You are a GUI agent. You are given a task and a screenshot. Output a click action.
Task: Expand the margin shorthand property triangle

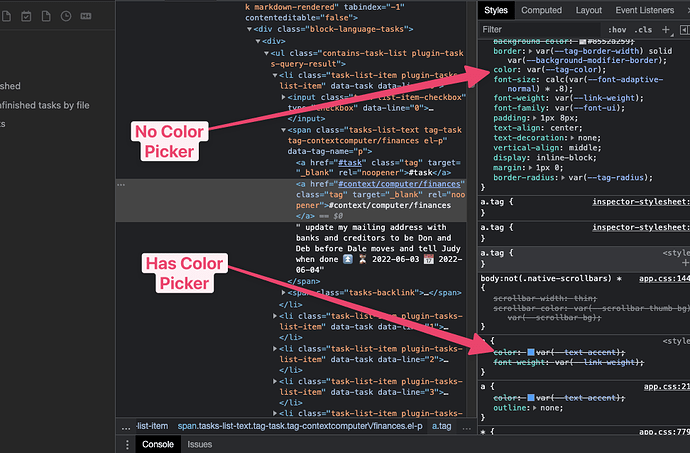[x=531, y=168]
